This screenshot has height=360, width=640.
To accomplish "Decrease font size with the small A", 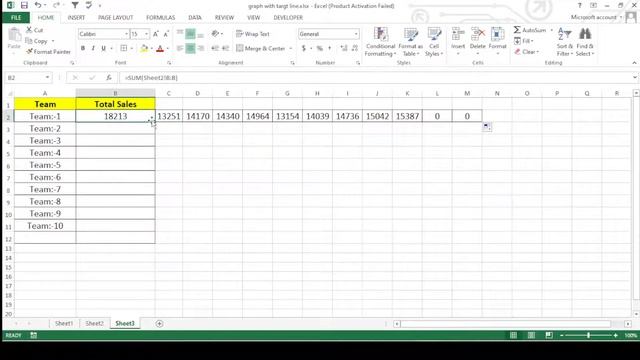I will 166,34.
